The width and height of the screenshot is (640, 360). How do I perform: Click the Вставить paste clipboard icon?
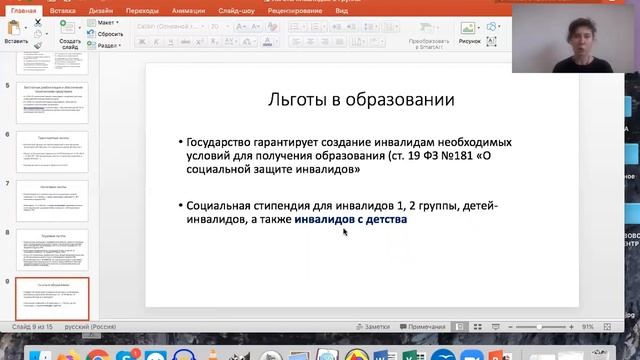pyautogui.click(x=13, y=28)
